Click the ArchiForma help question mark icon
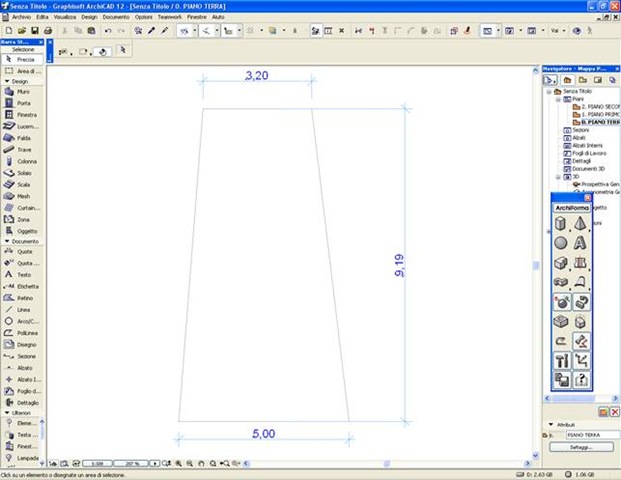This screenshot has width=621, height=480. tap(581, 380)
